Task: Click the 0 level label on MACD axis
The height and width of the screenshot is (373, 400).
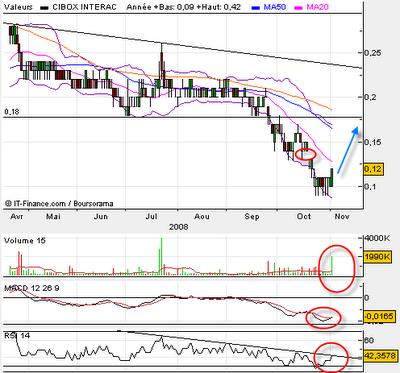Action: click(367, 298)
